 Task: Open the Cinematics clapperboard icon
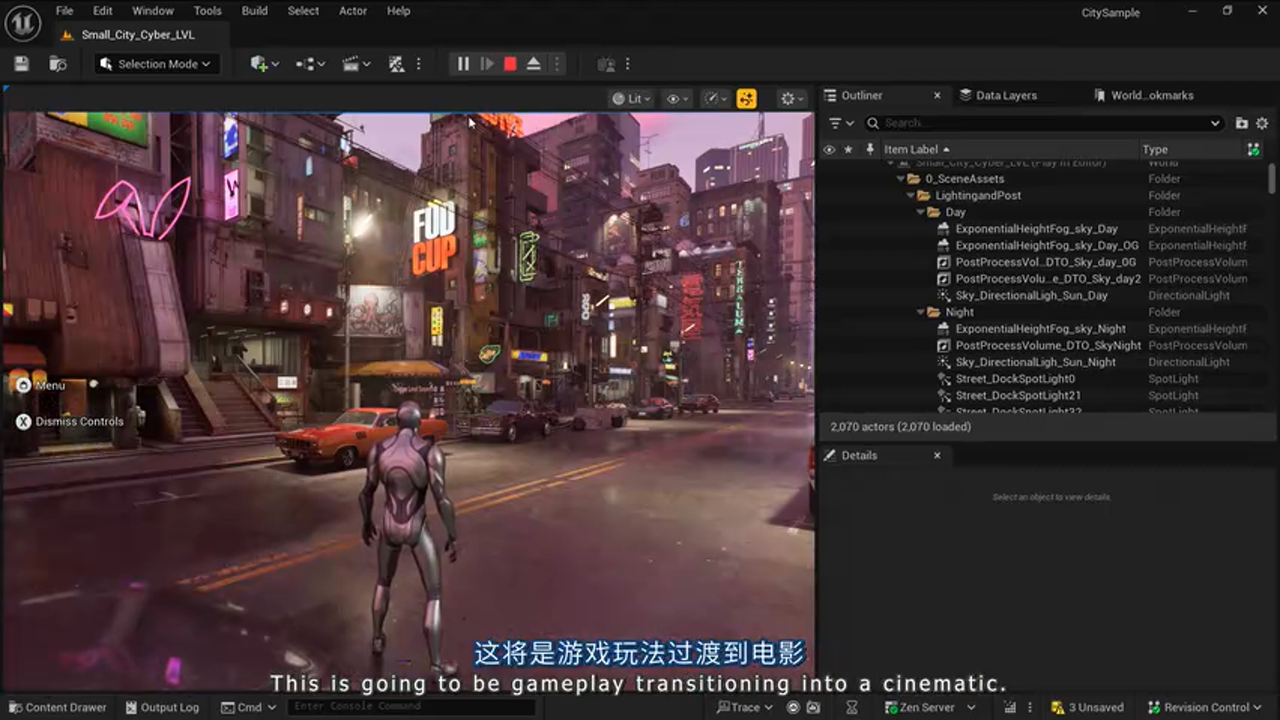[x=352, y=63]
